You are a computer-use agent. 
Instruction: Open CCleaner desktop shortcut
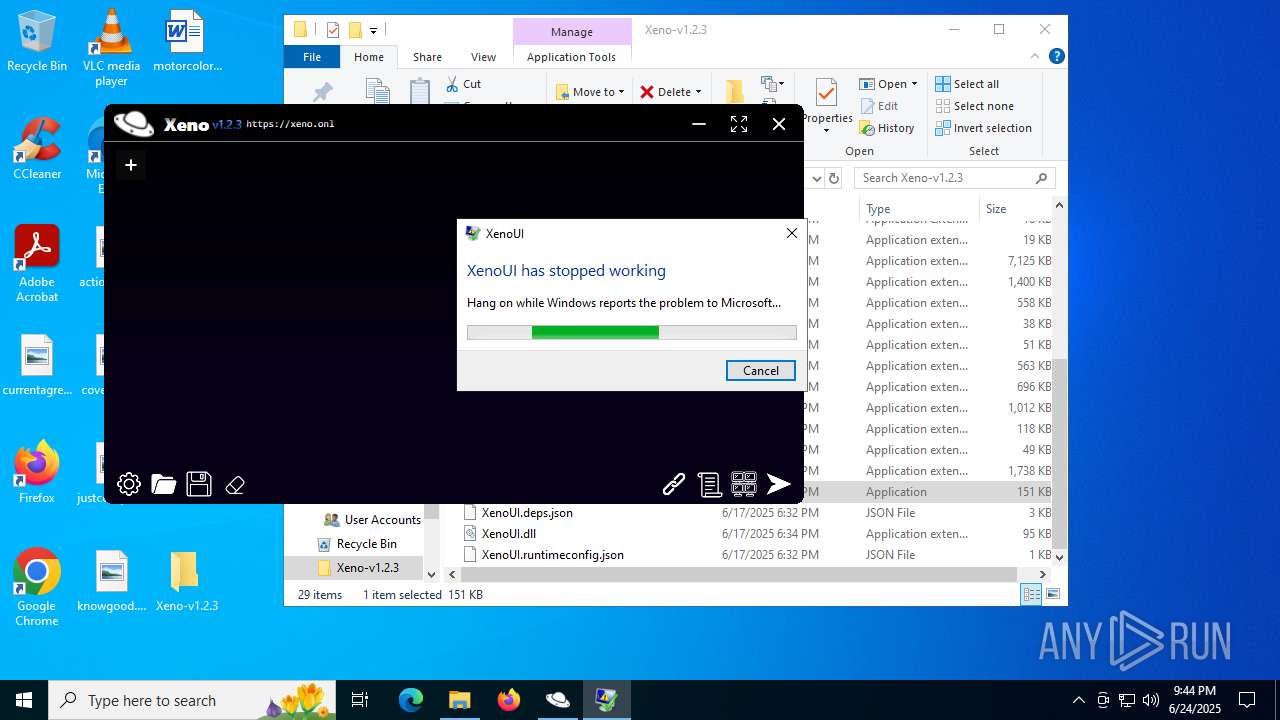(x=37, y=150)
